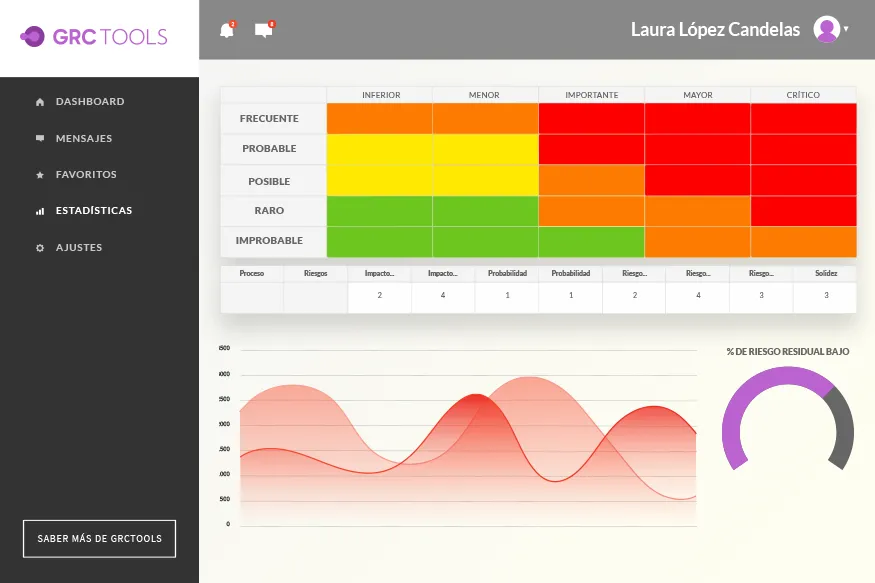
Task: Select the green Improbable-Inferior matrix cell
Action: click(x=379, y=242)
